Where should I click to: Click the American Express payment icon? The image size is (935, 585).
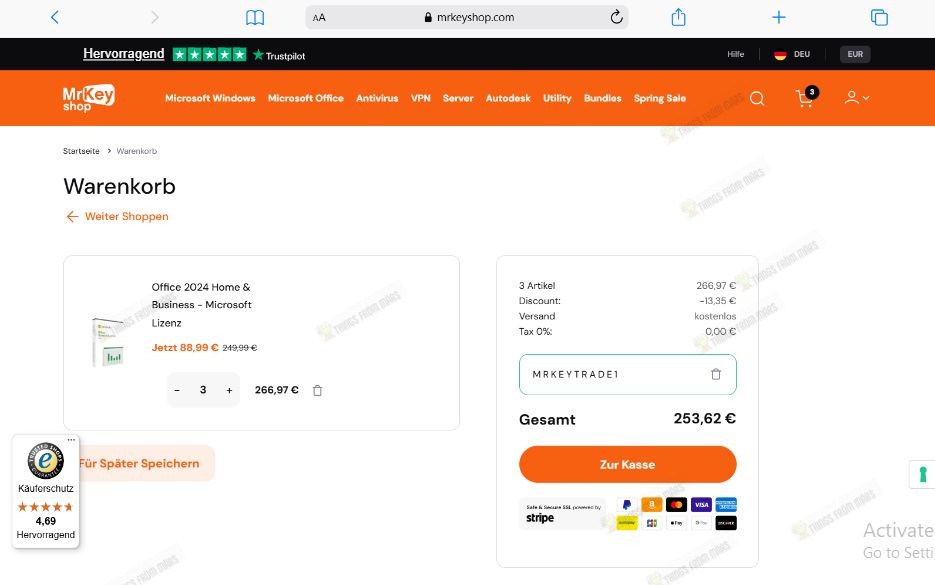726,504
